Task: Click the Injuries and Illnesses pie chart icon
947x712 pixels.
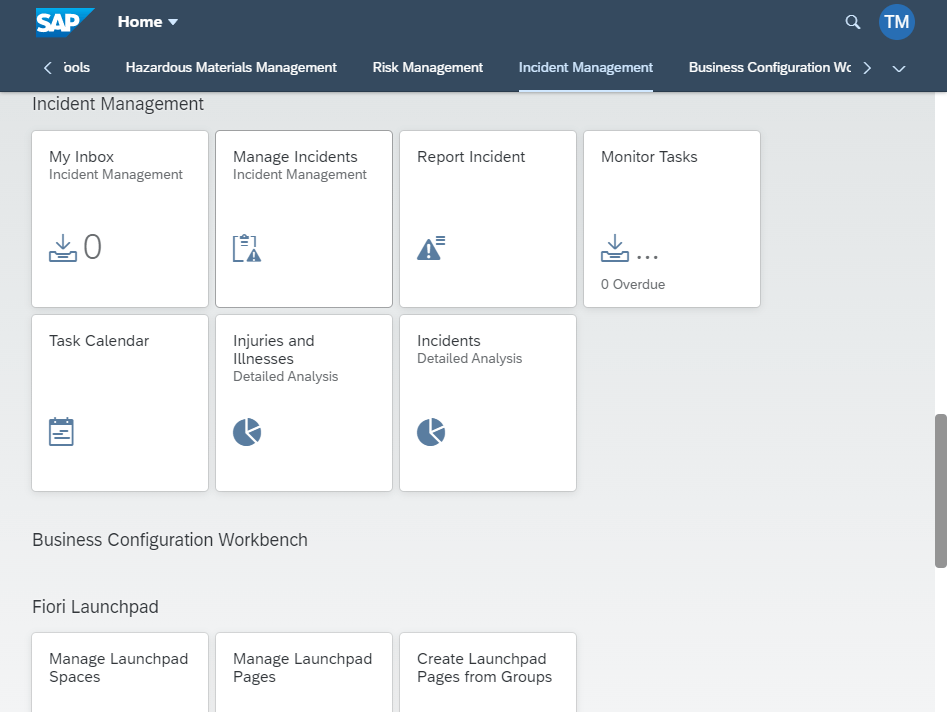Action: (247, 432)
